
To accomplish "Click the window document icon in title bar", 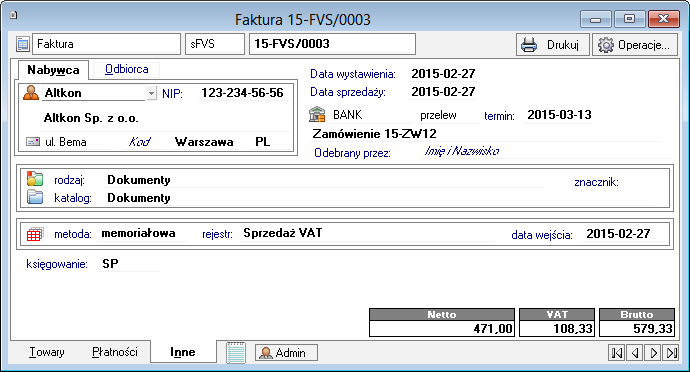I will point(14,15).
